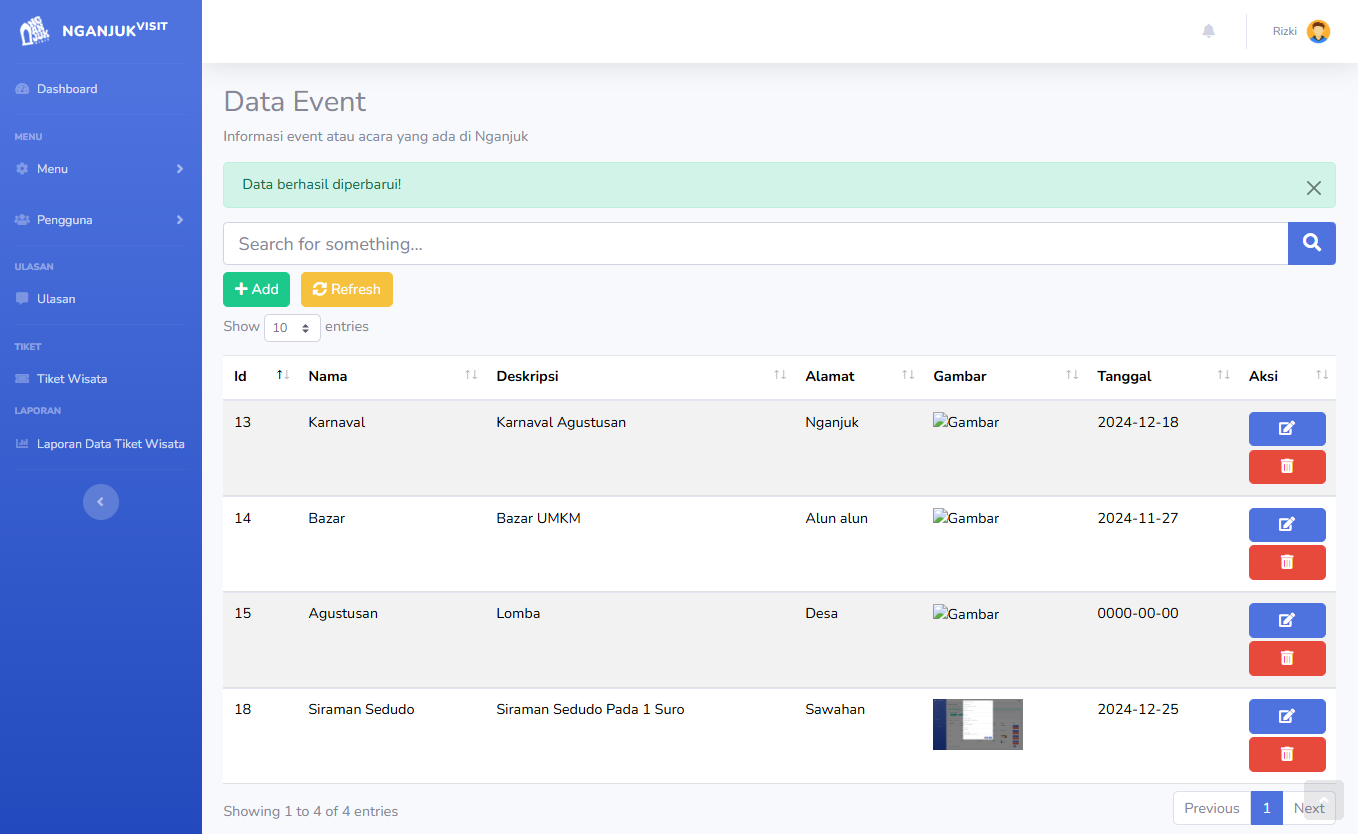Image resolution: width=1358 pixels, height=834 pixels.
Task: Edit the Agustusan event entry
Action: (1286, 620)
